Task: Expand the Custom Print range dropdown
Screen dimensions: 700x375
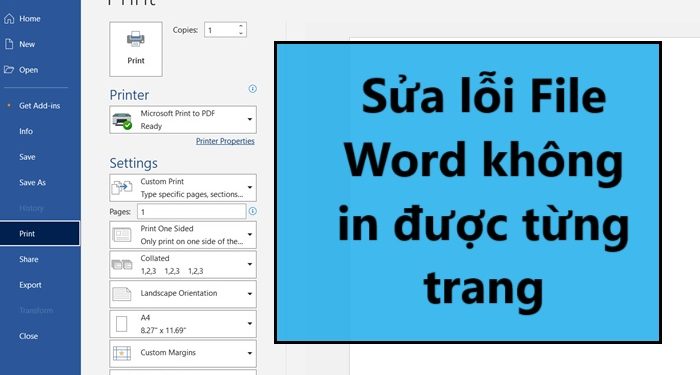Action: (183, 188)
